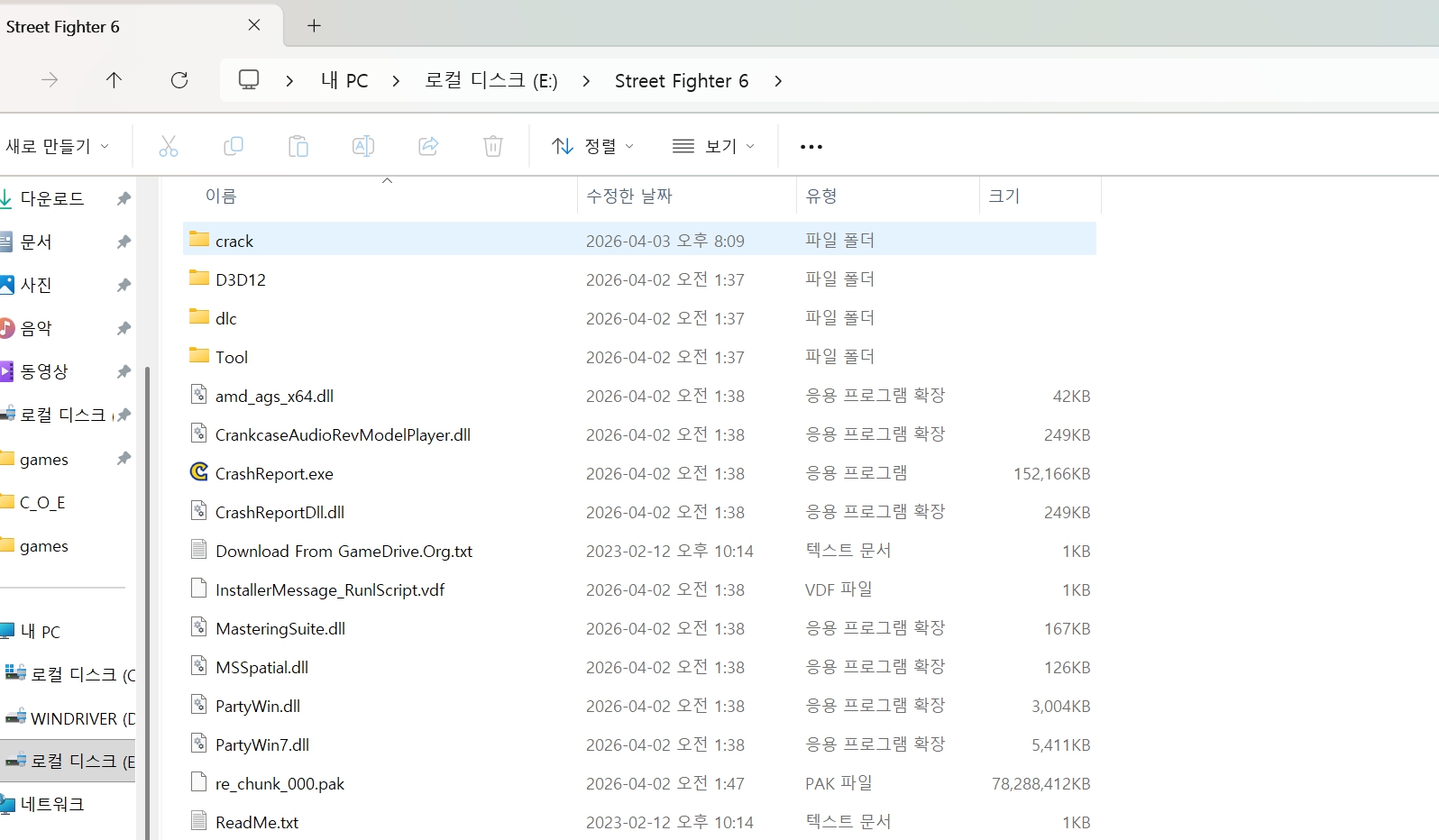Go up one folder level
The image size is (1439, 840).
point(114,80)
